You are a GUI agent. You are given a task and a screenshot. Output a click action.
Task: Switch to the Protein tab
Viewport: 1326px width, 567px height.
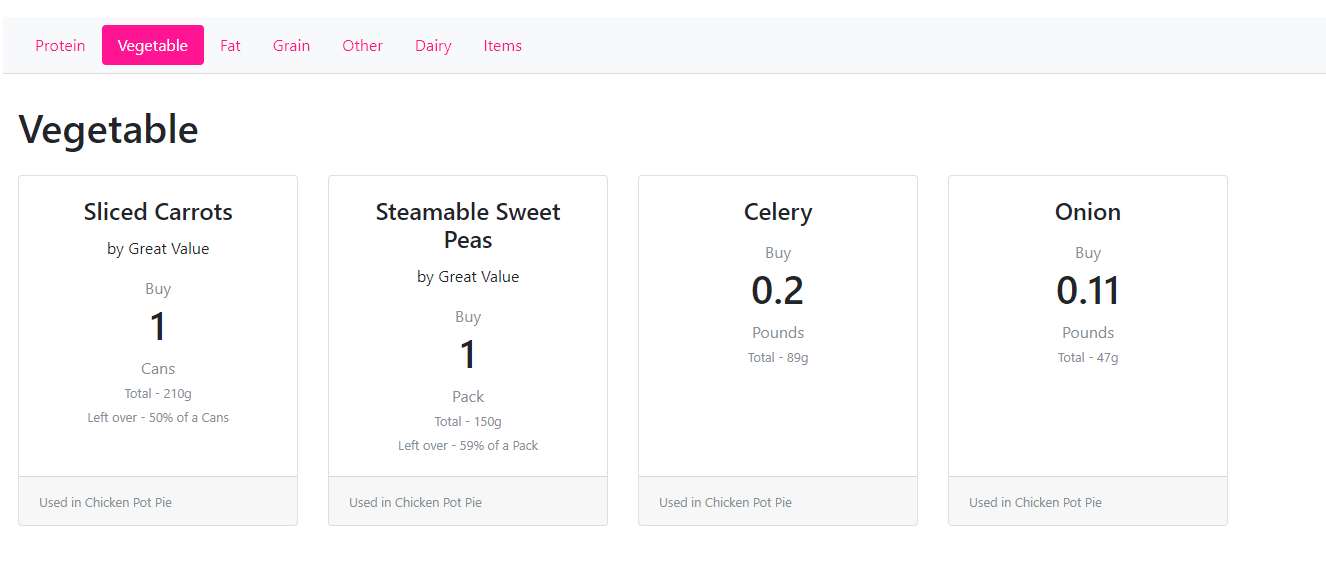[x=60, y=46]
